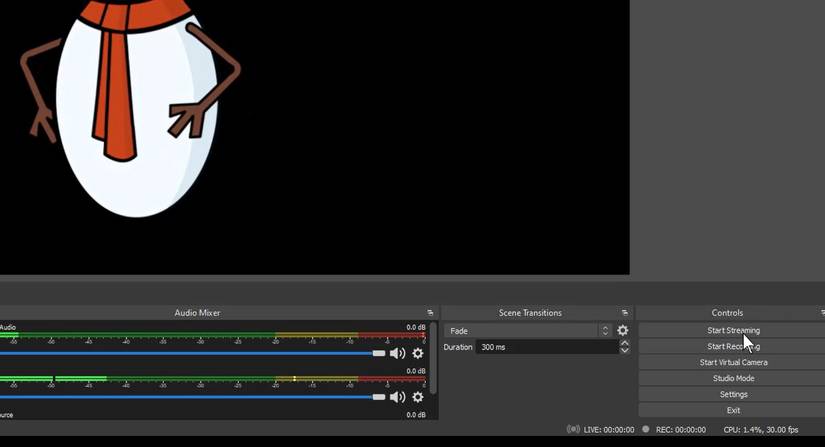Viewport: 825px width, 447px height.
Task: Click the CPU: 1.4%, 30.00 fps readout
Action: [x=761, y=430]
